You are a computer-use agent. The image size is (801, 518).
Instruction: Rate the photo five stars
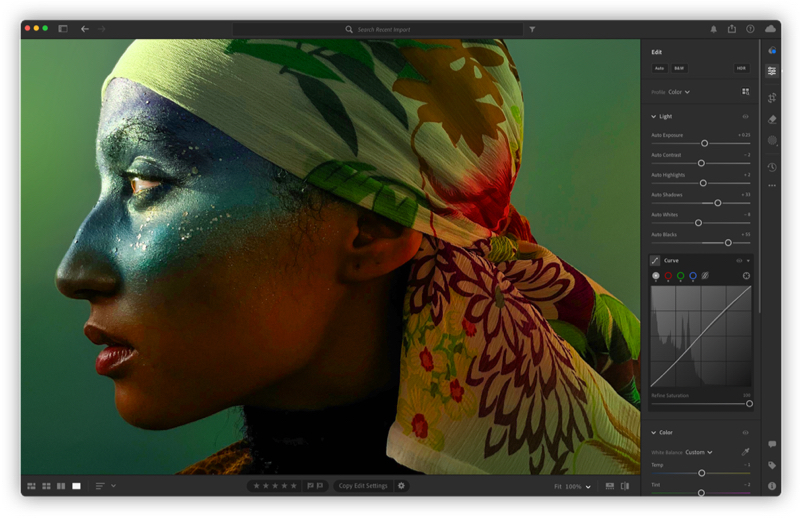(x=294, y=486)
